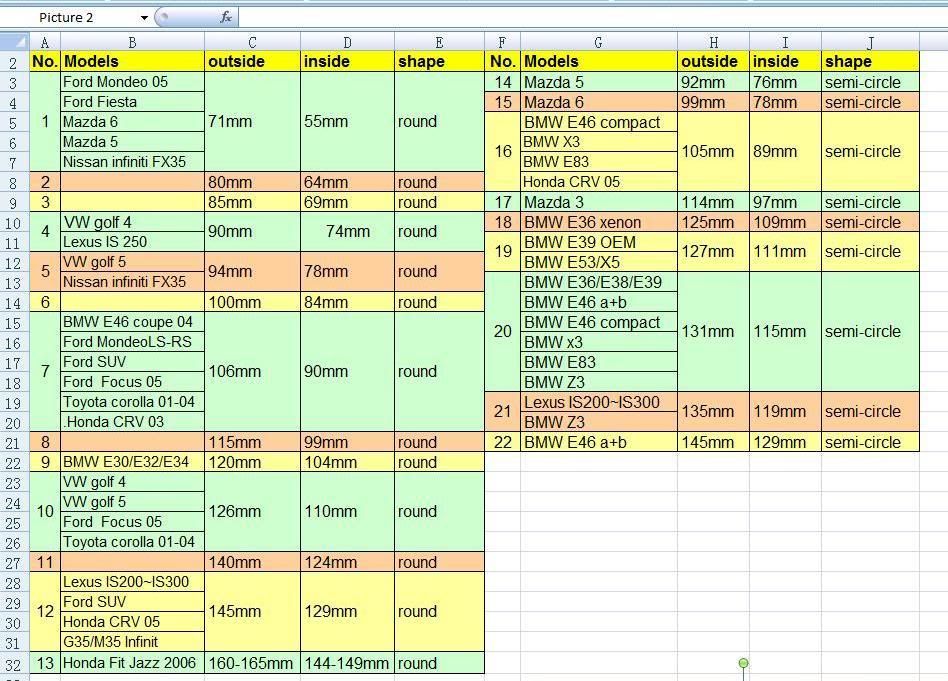
Task: Select column E header
Action: point(440,42)
